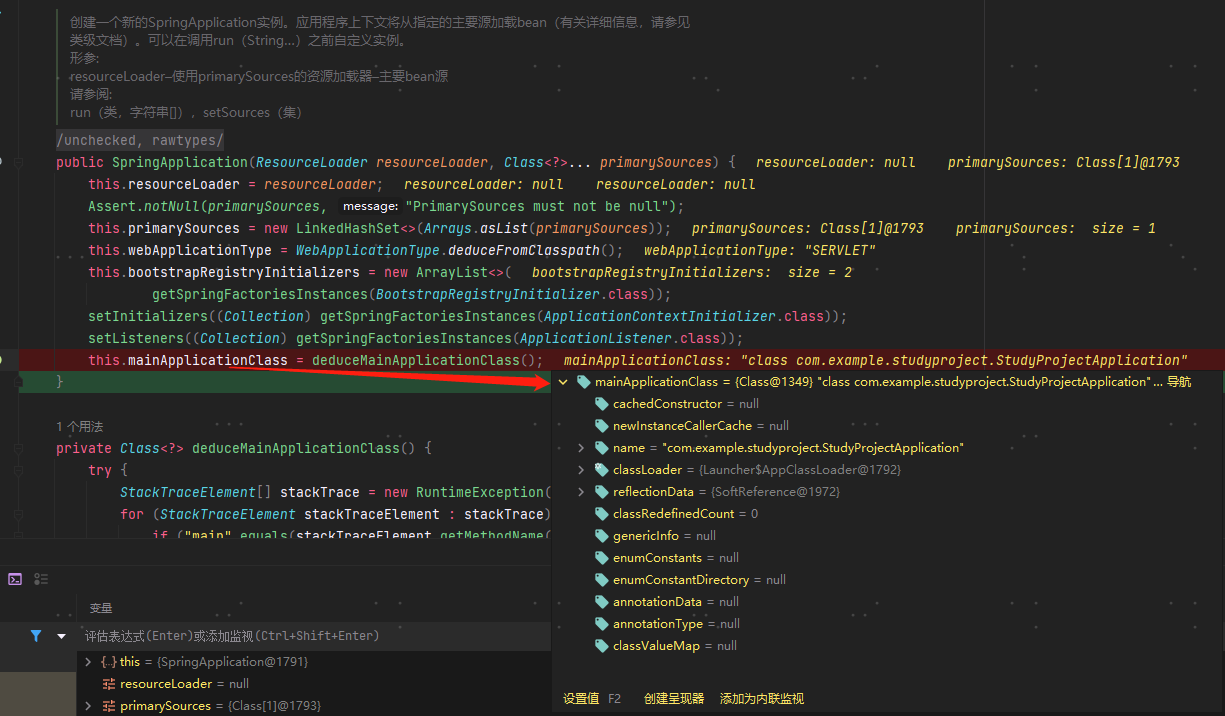Click the parameter icon beside resourceLoader variable
The width and height of the screenshot is (1225, 716).
[109, 684]
